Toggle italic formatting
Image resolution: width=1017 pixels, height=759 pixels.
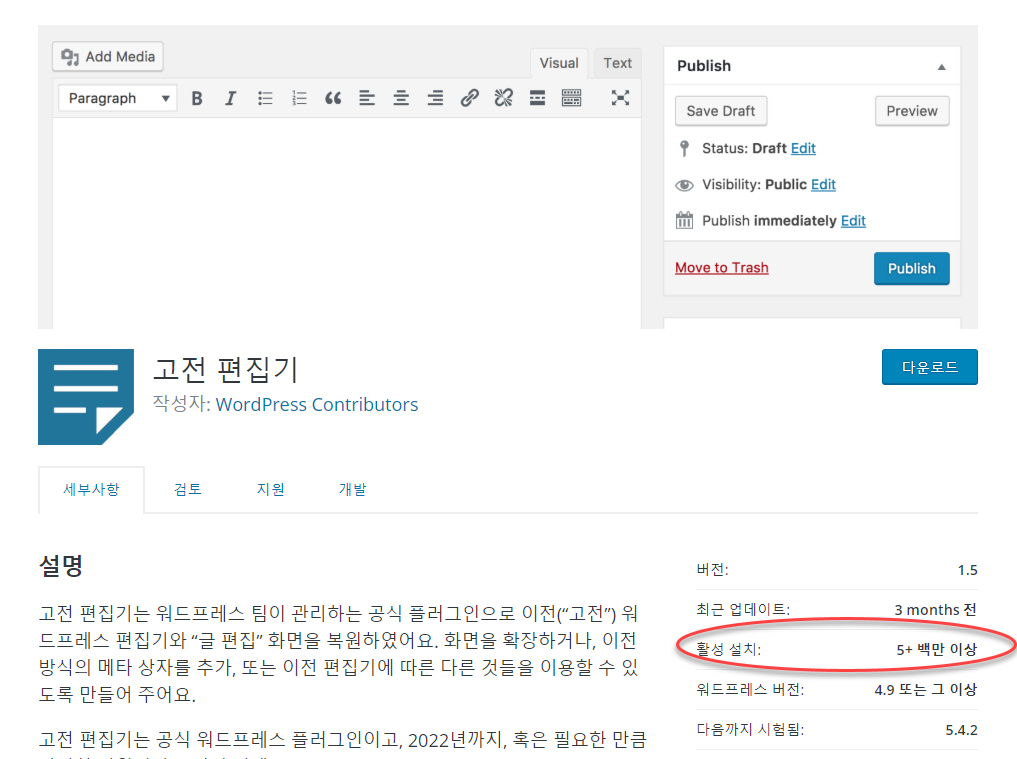point(230,98)
